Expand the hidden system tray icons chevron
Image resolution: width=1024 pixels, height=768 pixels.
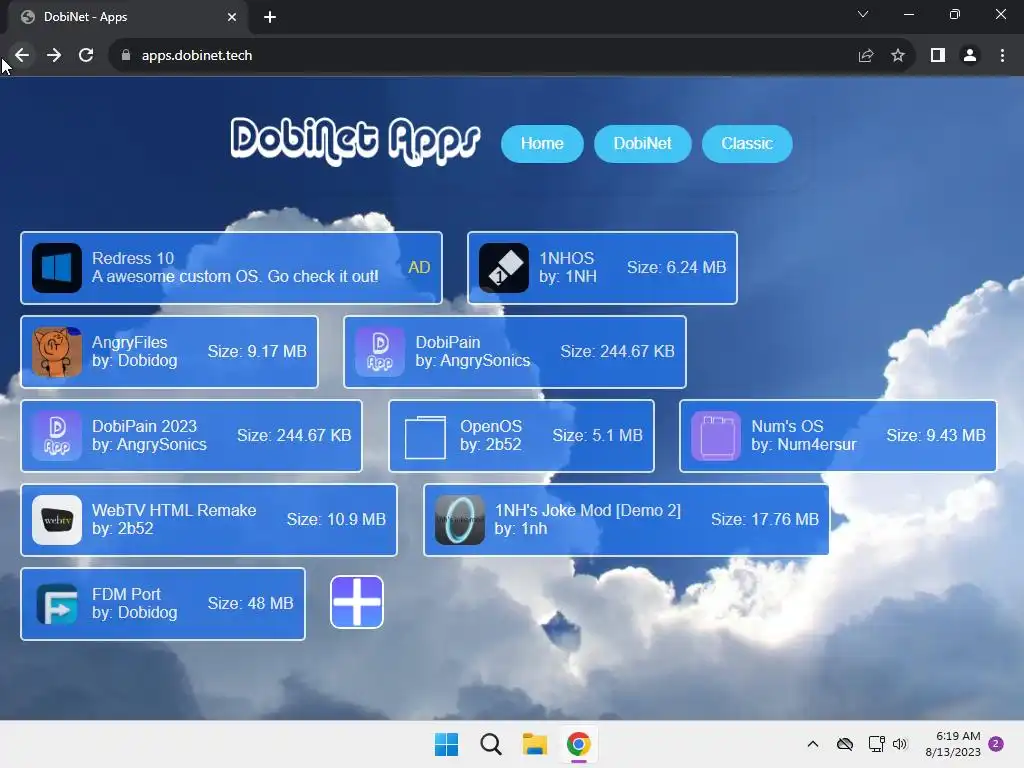point(813,744)
